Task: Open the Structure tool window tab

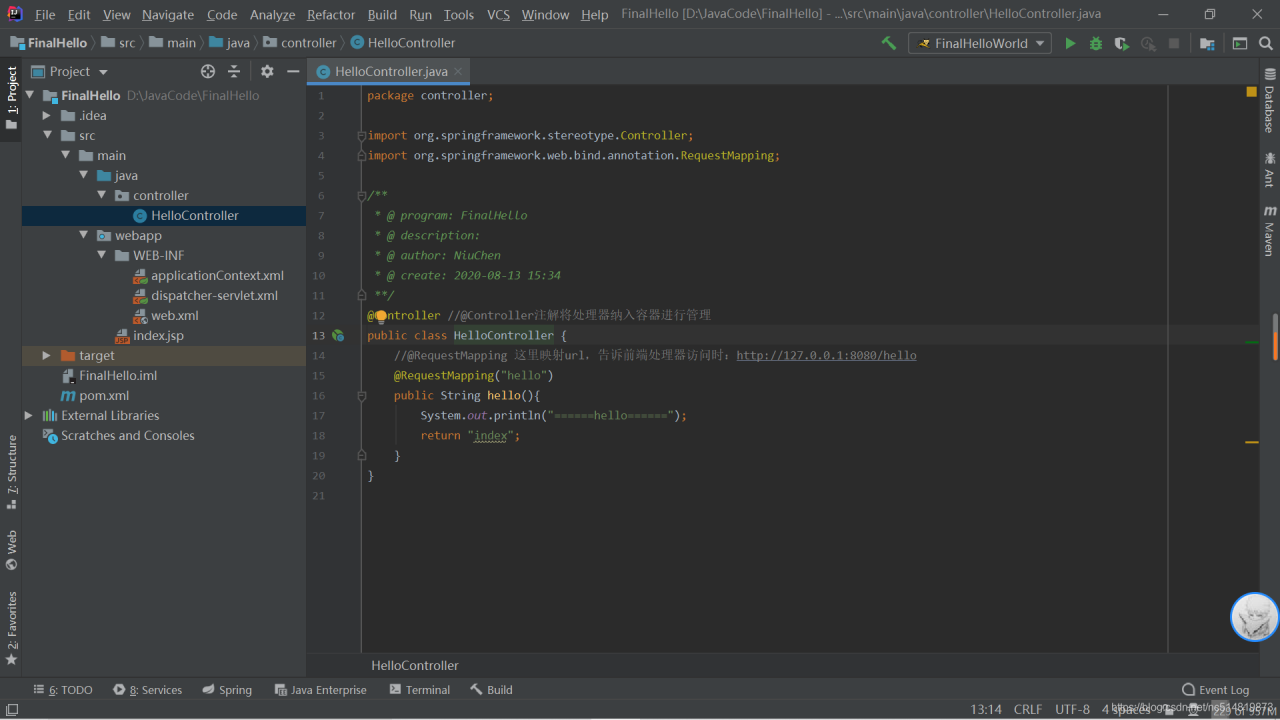Action: click(x=12, y=472)
